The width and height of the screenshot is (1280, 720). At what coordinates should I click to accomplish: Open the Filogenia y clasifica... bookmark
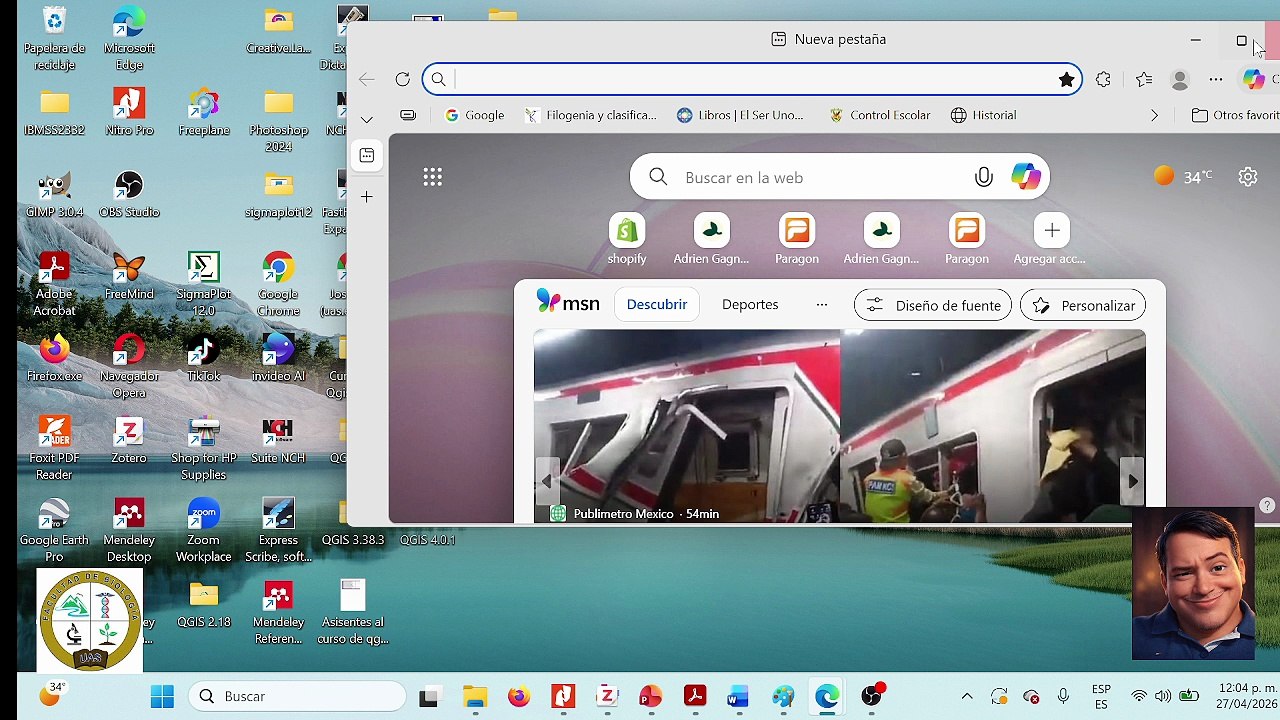pyautogui.click(x=590, y=115)
